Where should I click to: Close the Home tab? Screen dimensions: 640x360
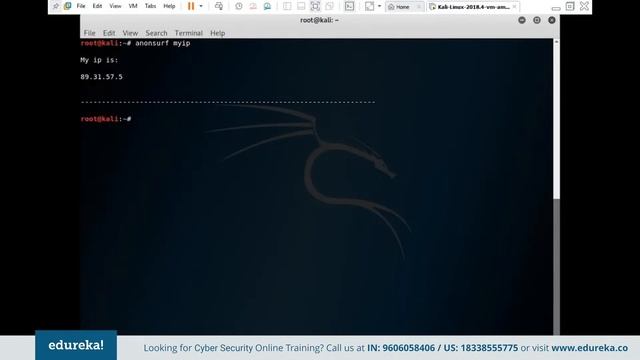419,7
